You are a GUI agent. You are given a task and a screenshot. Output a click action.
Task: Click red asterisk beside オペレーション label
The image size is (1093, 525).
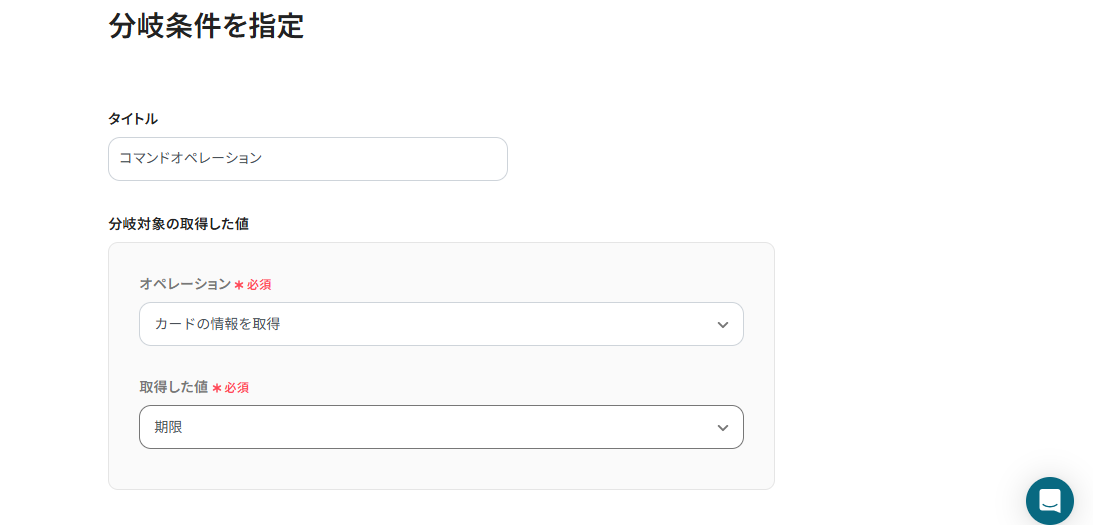tap(239, 285)
